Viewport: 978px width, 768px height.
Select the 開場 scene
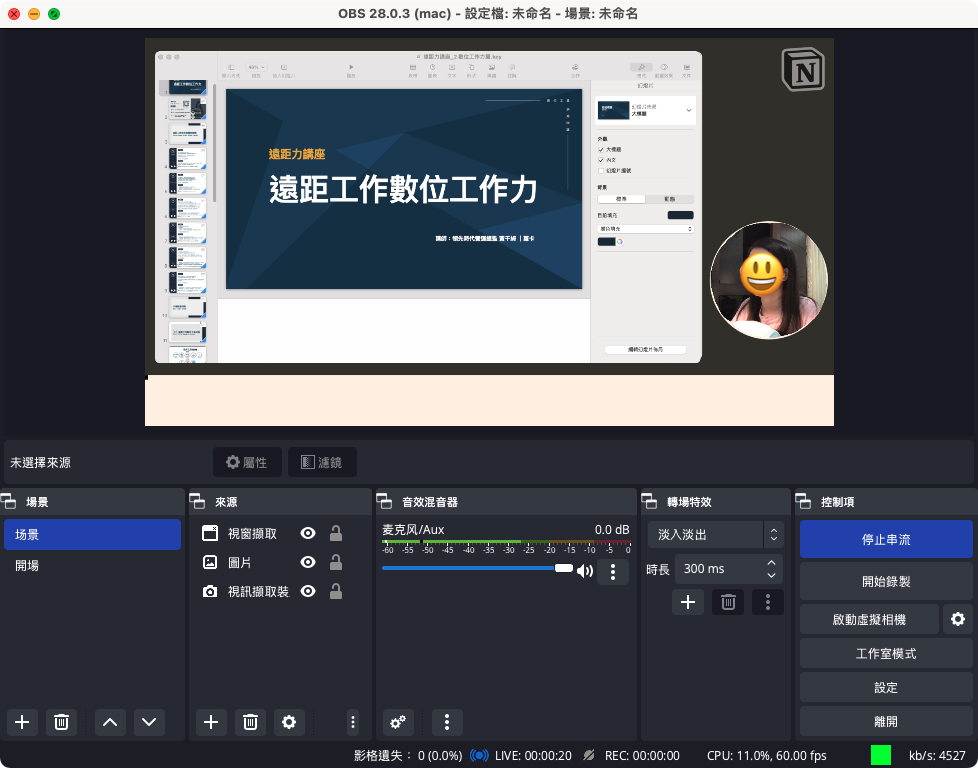point(92,565)
